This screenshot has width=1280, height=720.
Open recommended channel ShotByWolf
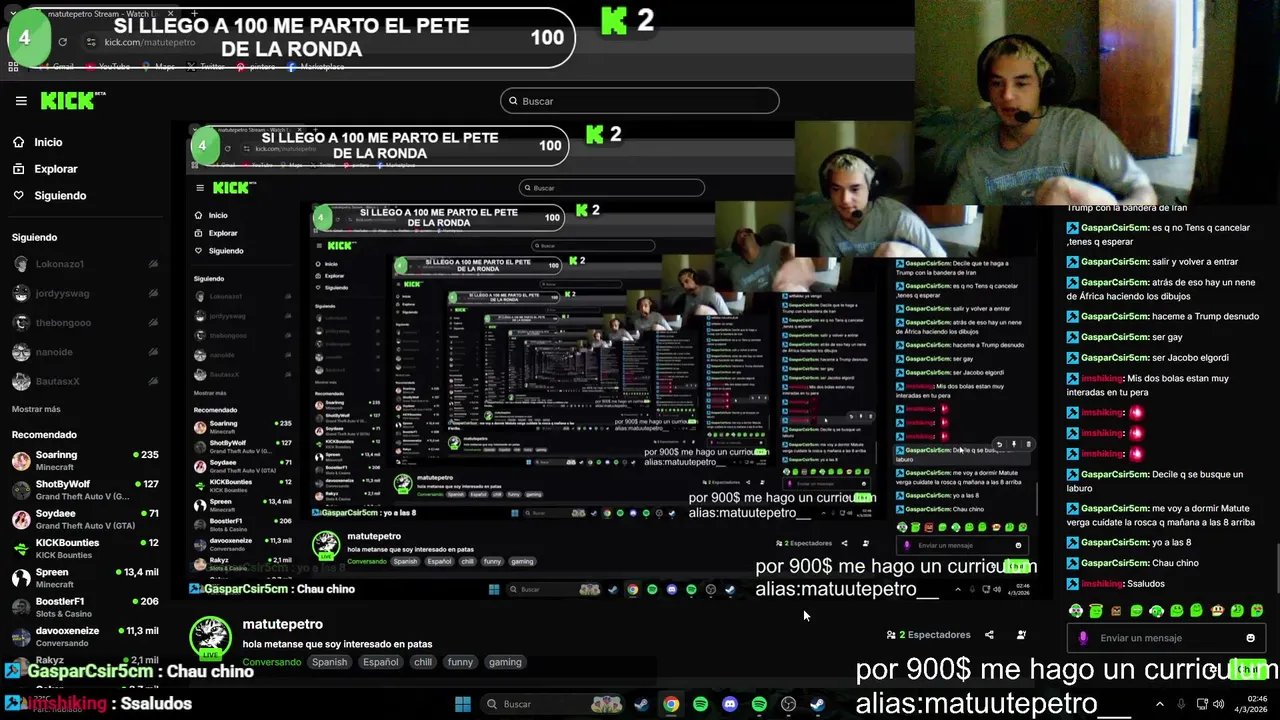pyautogui.click(x=86, y=490)
